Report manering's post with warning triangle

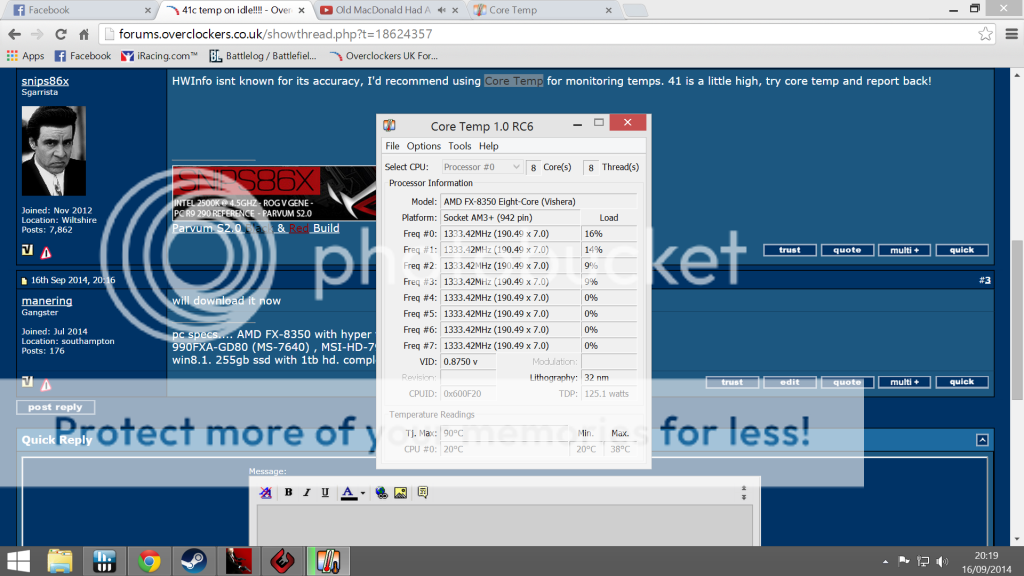tap(46, 385)
